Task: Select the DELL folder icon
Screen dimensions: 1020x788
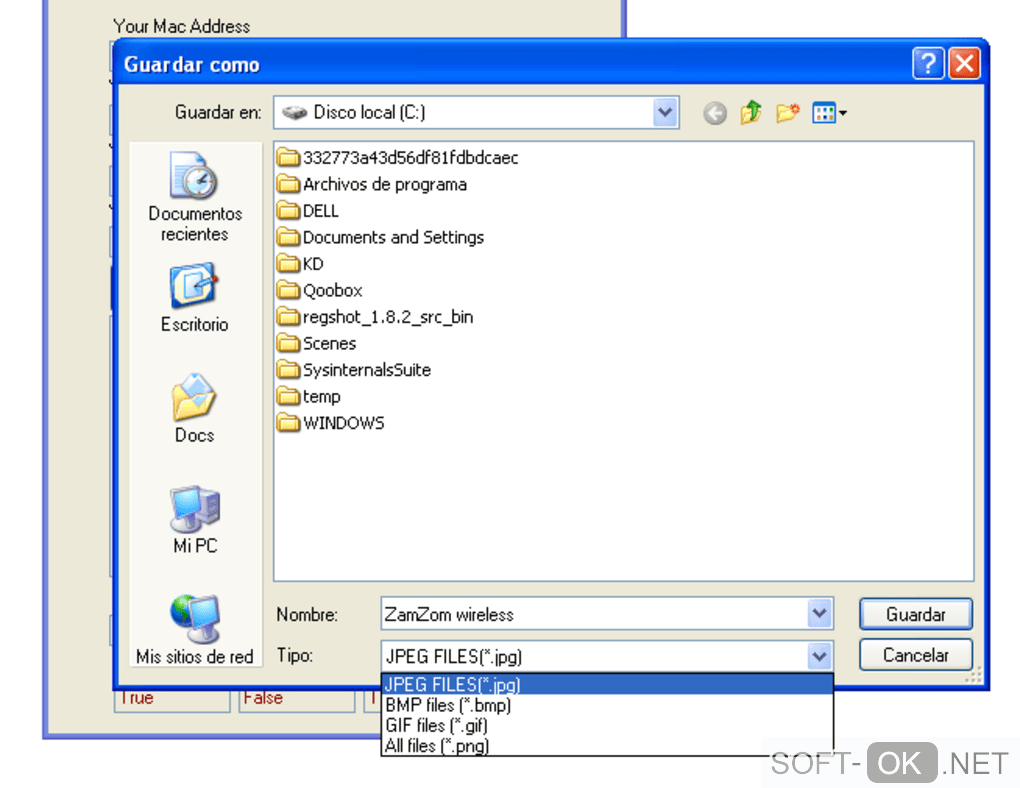Action: click(288, 211)
